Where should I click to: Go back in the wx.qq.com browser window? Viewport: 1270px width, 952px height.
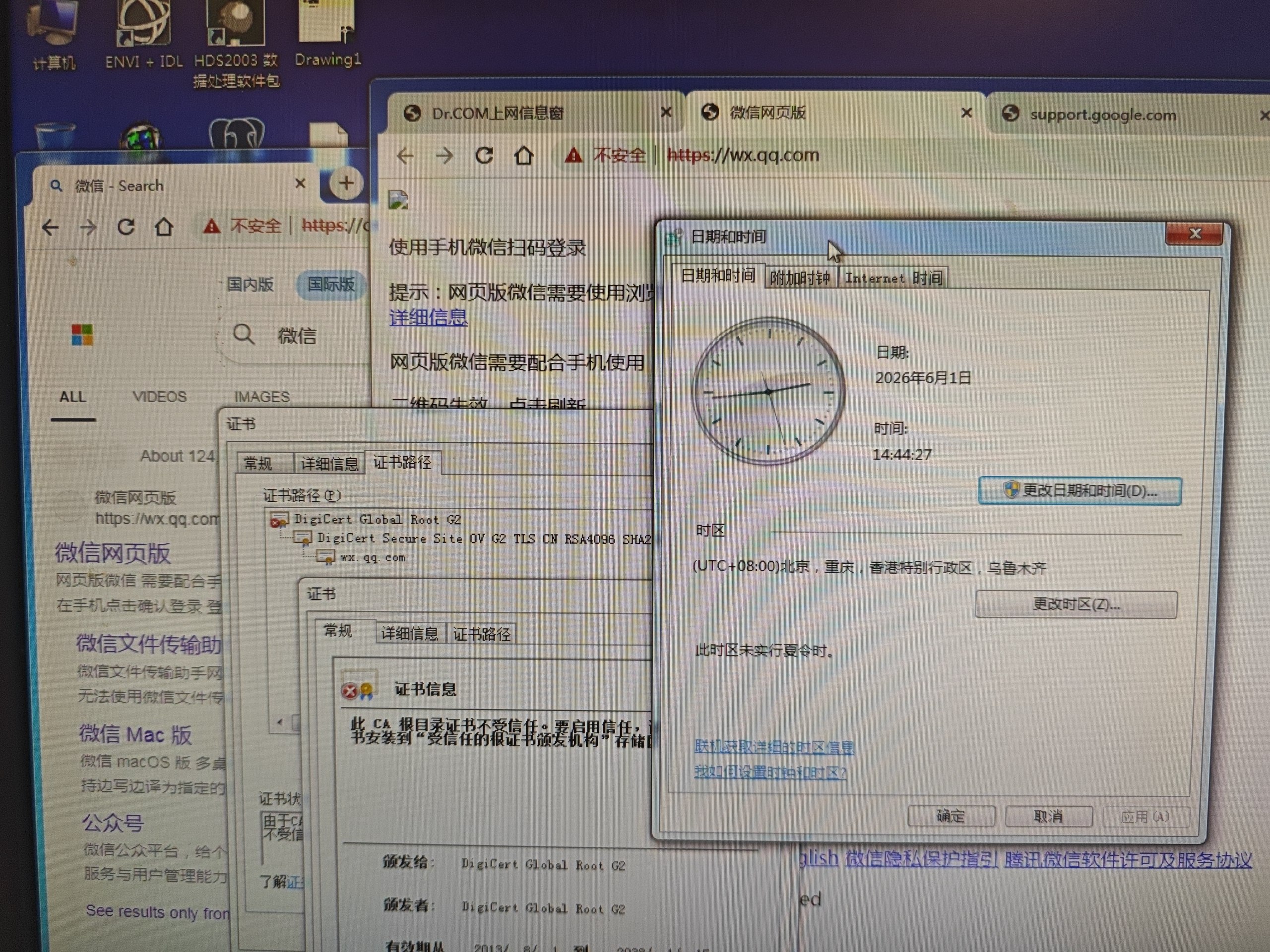405,156
